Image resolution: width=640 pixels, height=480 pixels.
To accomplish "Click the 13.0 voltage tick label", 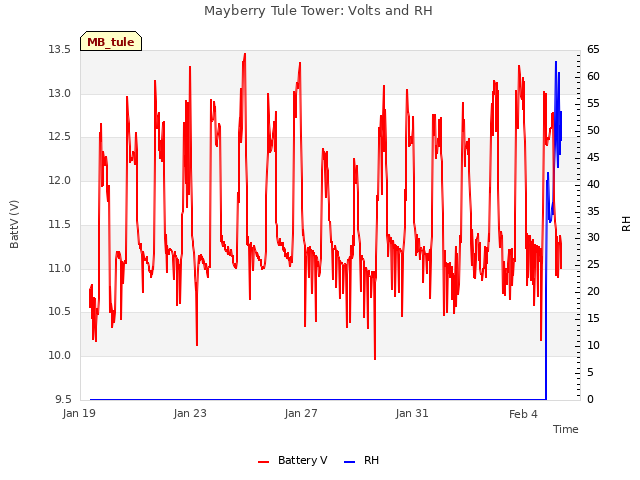I will tap(60, 93).
